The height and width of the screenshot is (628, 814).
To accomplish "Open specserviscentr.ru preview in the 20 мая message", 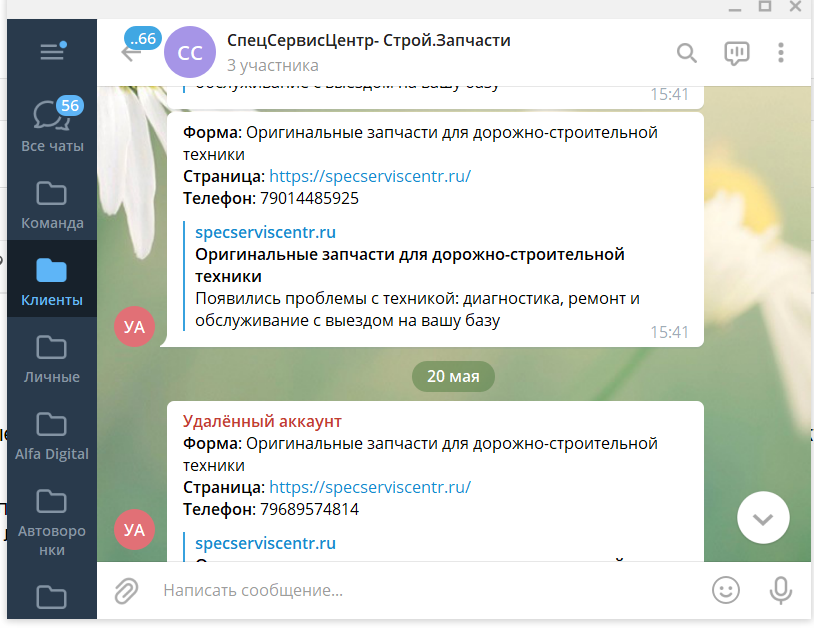I will pyautogui.click(x=265, y=543).
